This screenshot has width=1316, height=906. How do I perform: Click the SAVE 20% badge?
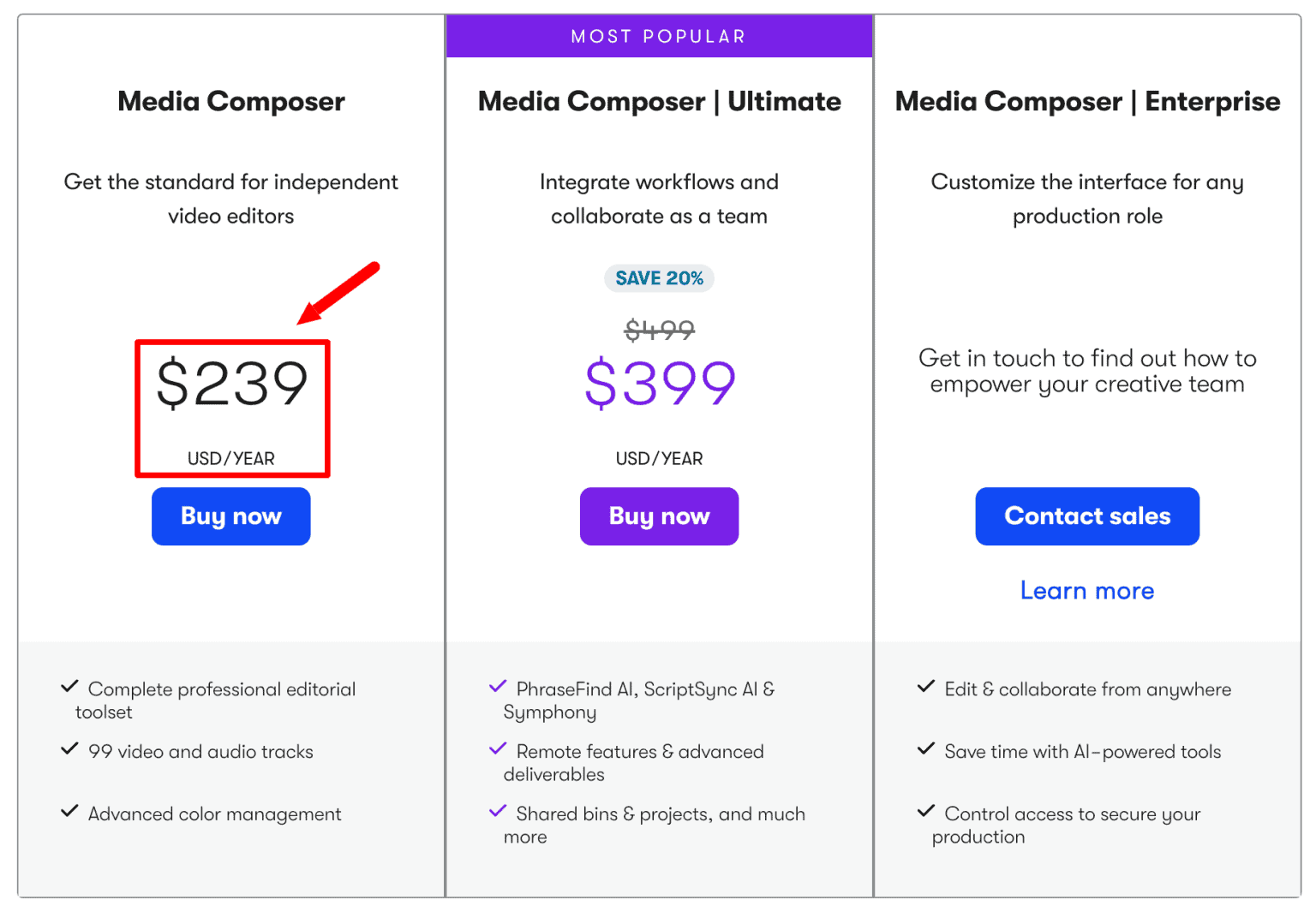coord(659,277)
